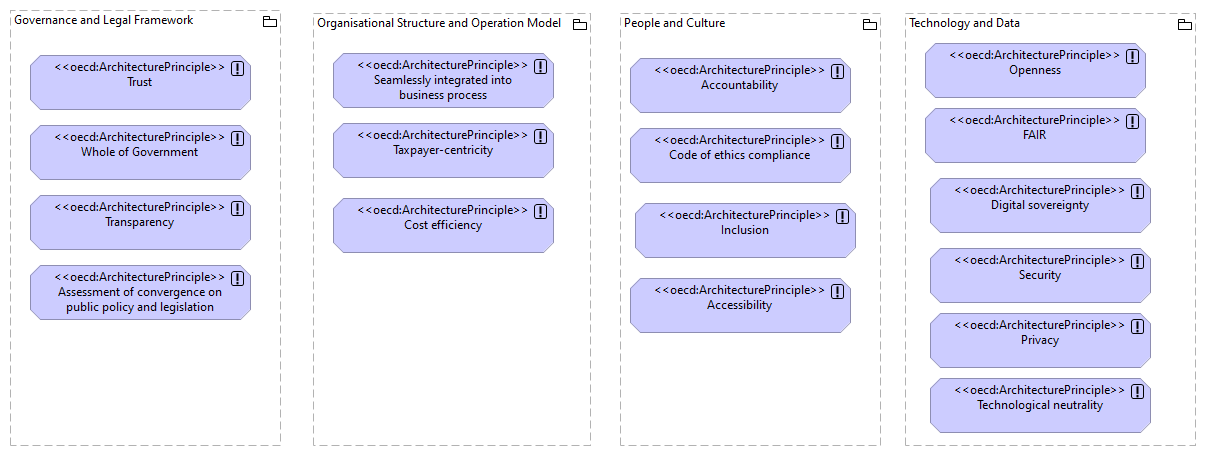Select the Governance and Legal Framework group title

coord(104,20)
